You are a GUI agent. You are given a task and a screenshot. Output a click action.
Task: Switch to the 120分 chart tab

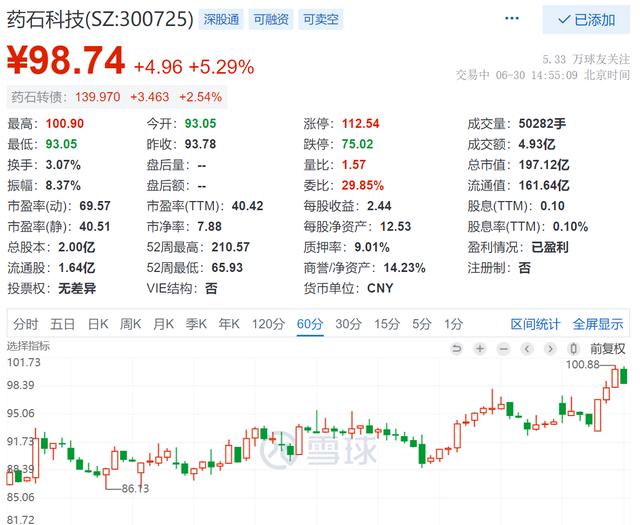coord(268,324)
